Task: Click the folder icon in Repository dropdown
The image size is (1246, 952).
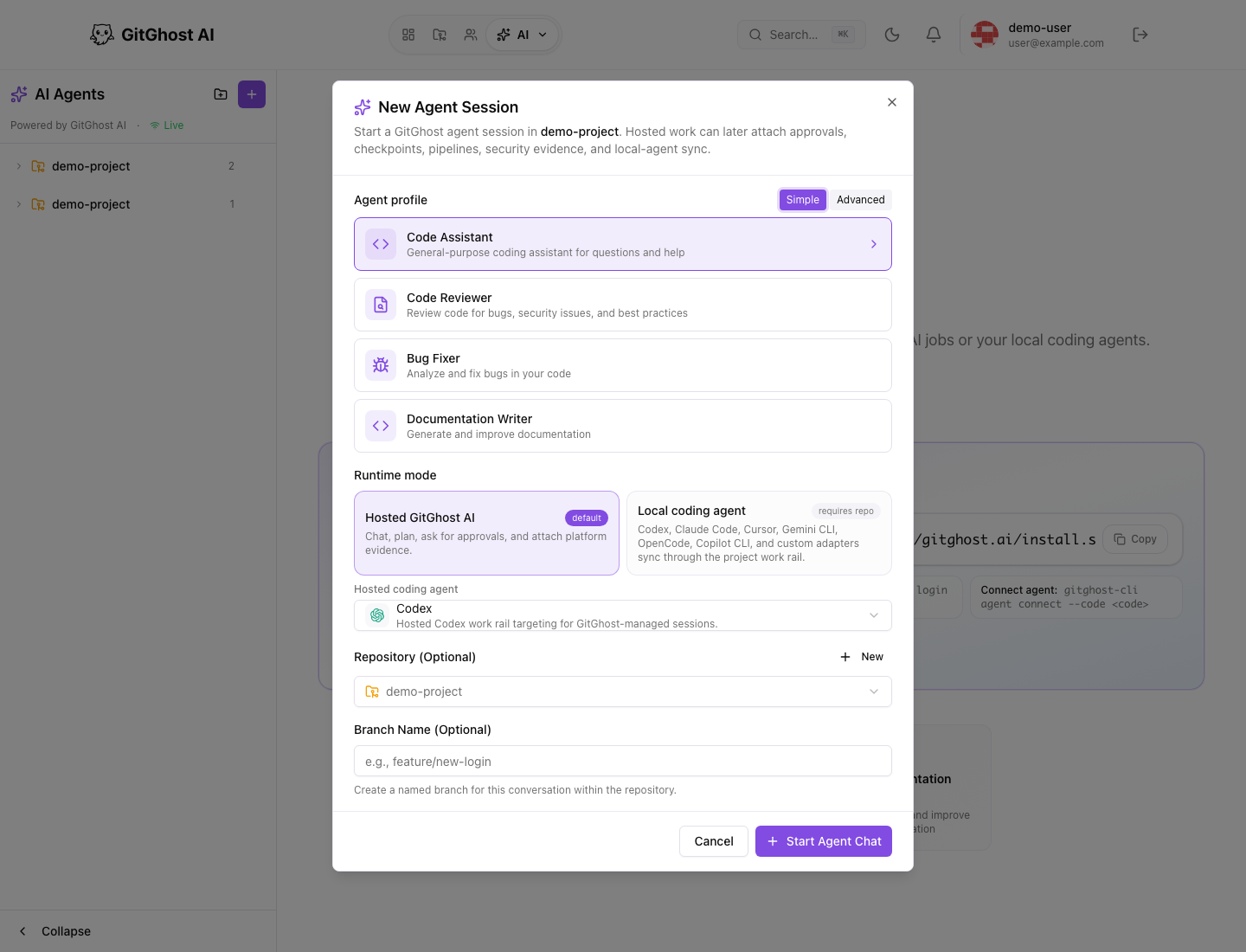Action: click(372, 691)
